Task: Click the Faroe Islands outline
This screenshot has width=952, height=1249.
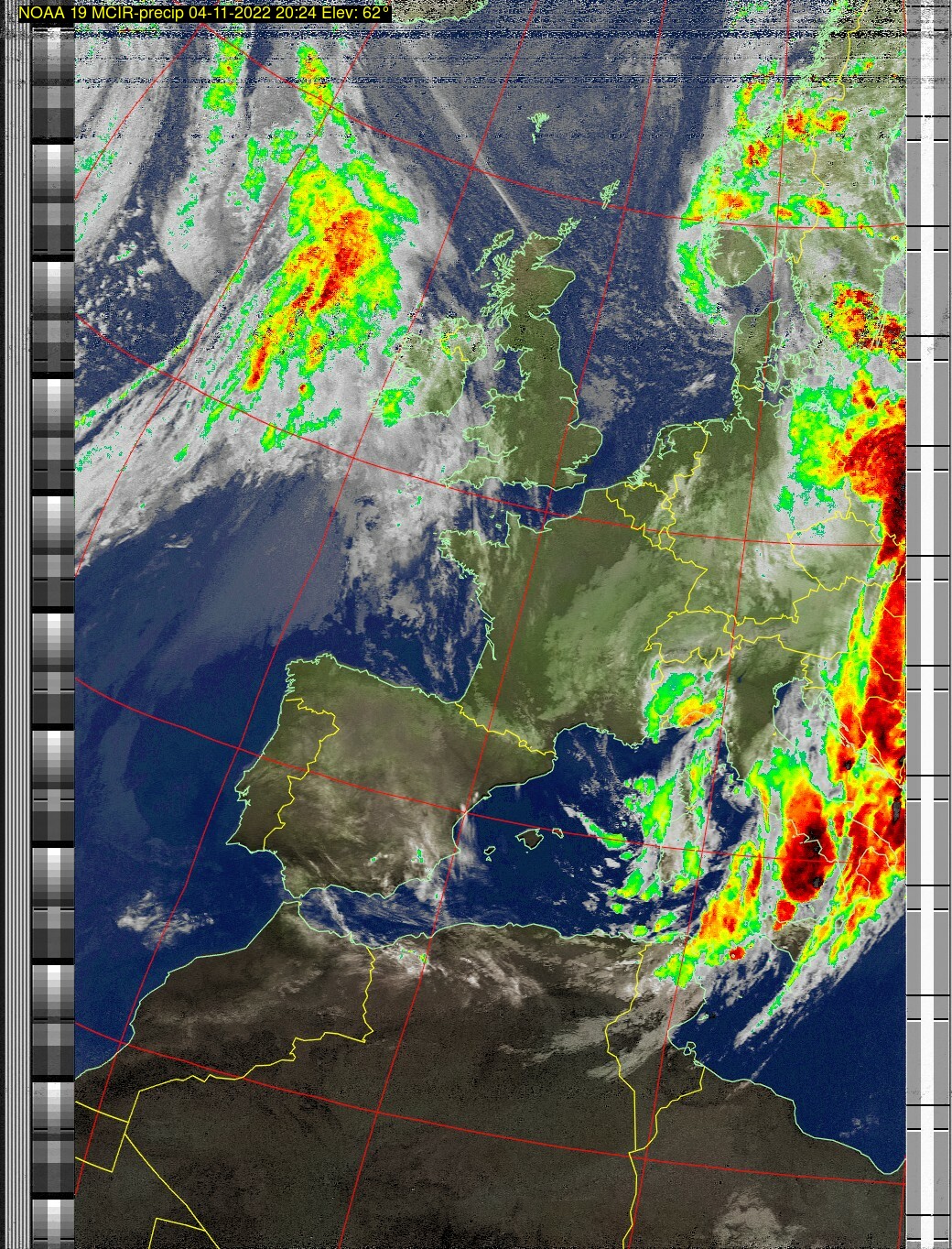Action: click(x=539, y=125)
